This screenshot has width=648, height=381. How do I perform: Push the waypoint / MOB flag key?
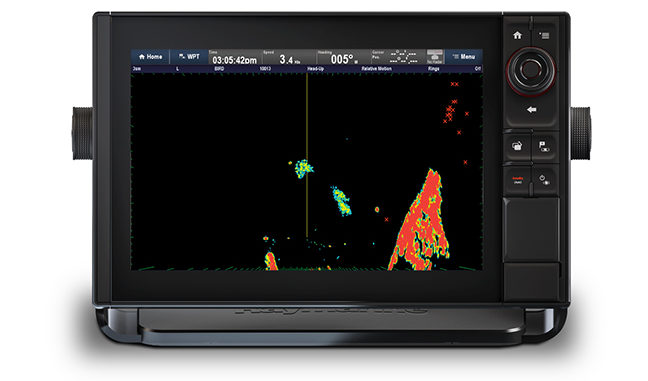pos(544,146)
